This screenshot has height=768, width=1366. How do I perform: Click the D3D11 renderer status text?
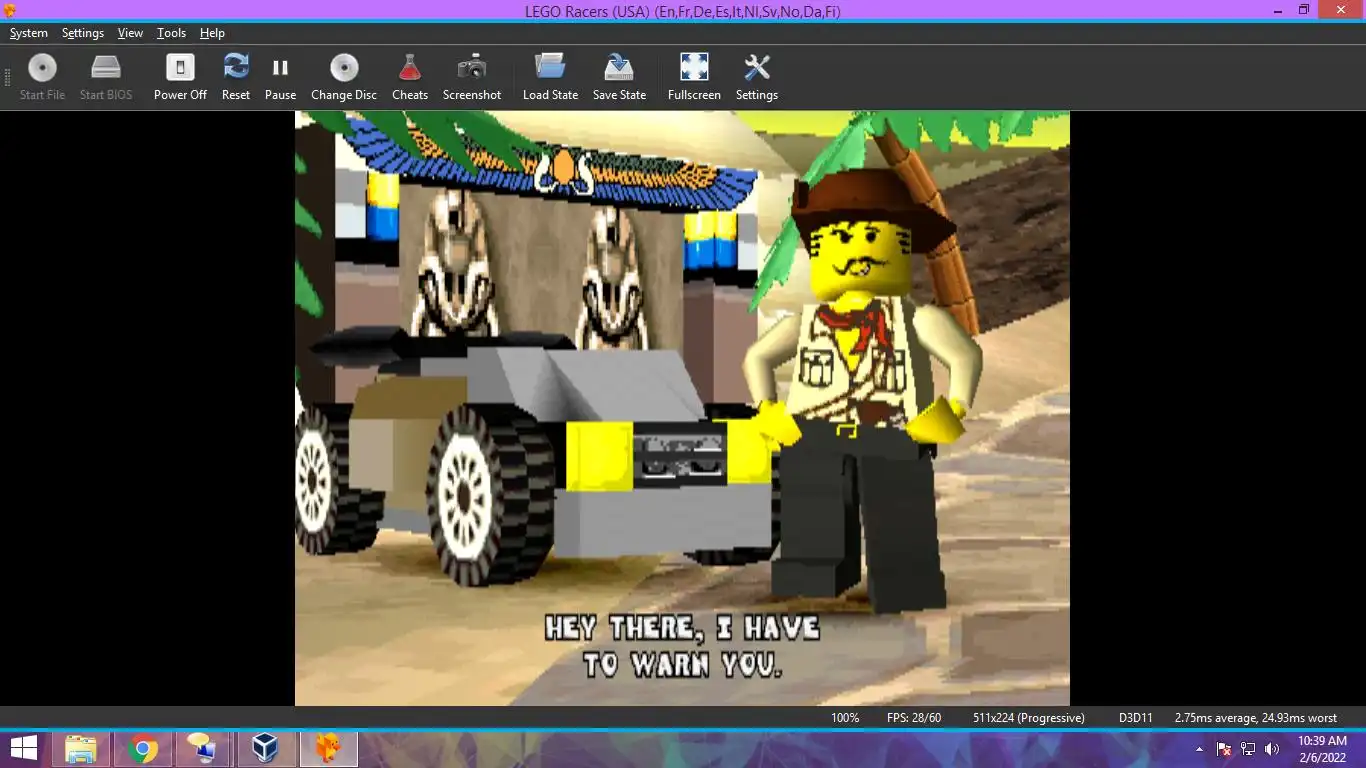click(x=1136, y=718)
